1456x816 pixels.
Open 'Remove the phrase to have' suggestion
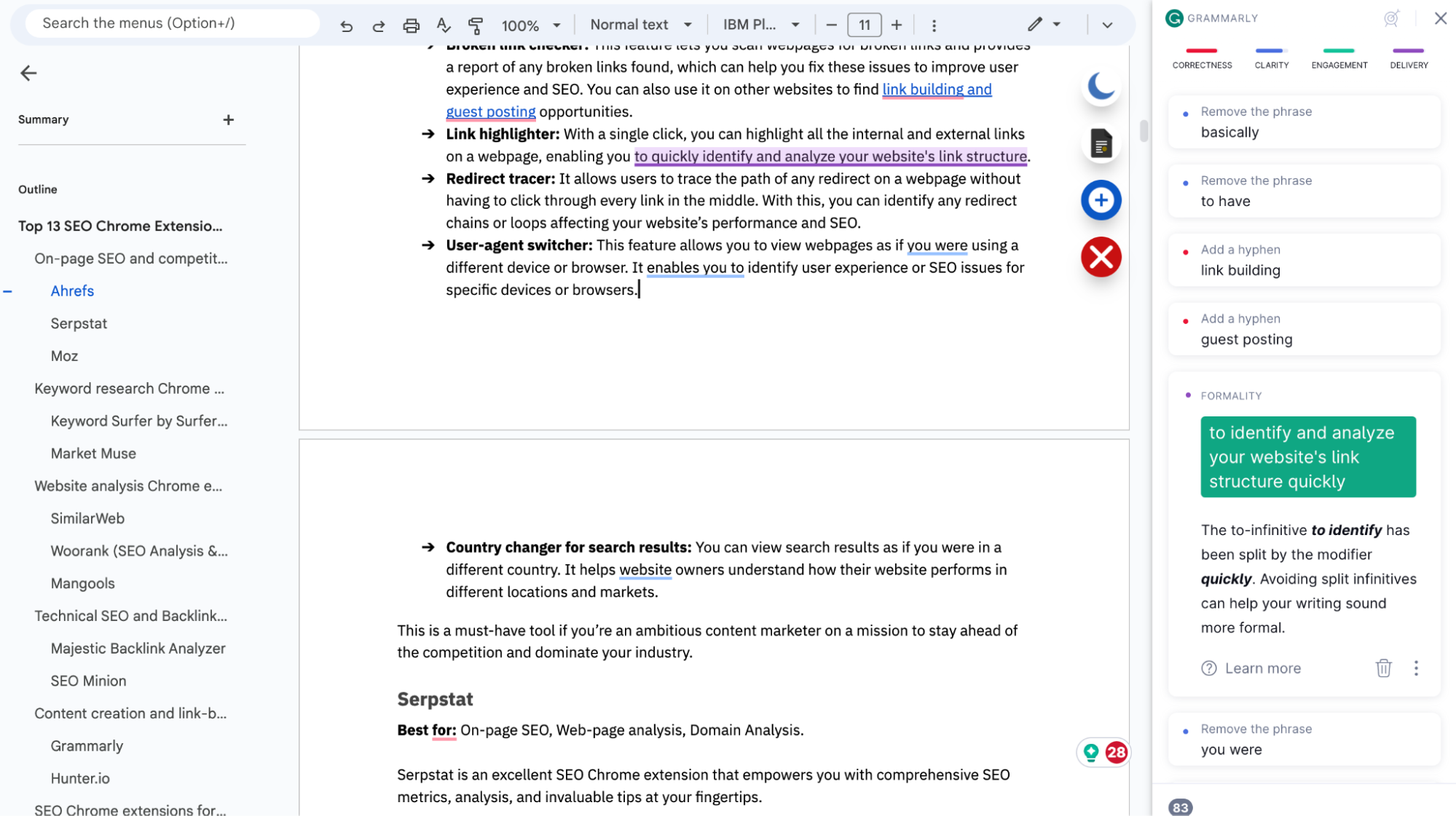tap(1304, 191)
